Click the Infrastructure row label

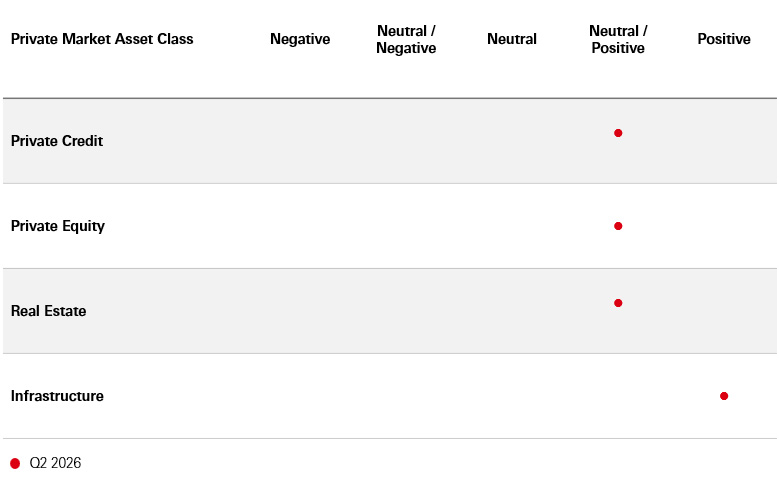[x=57, y=396]
